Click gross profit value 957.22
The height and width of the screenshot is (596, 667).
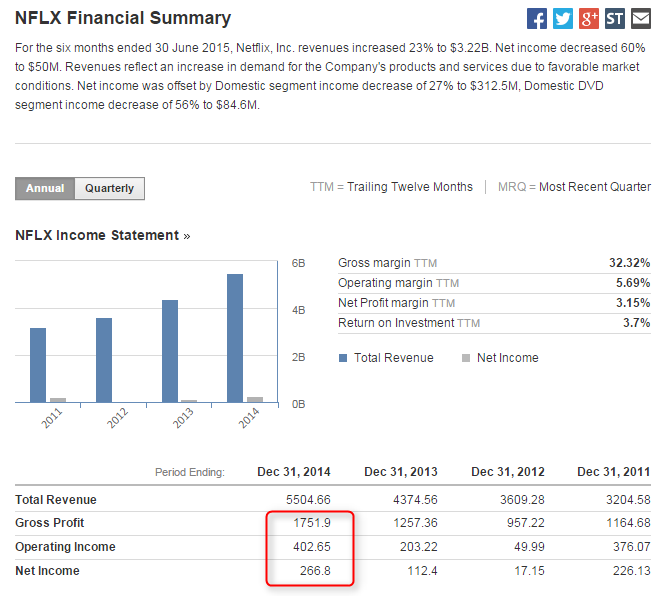click(526, 523)
